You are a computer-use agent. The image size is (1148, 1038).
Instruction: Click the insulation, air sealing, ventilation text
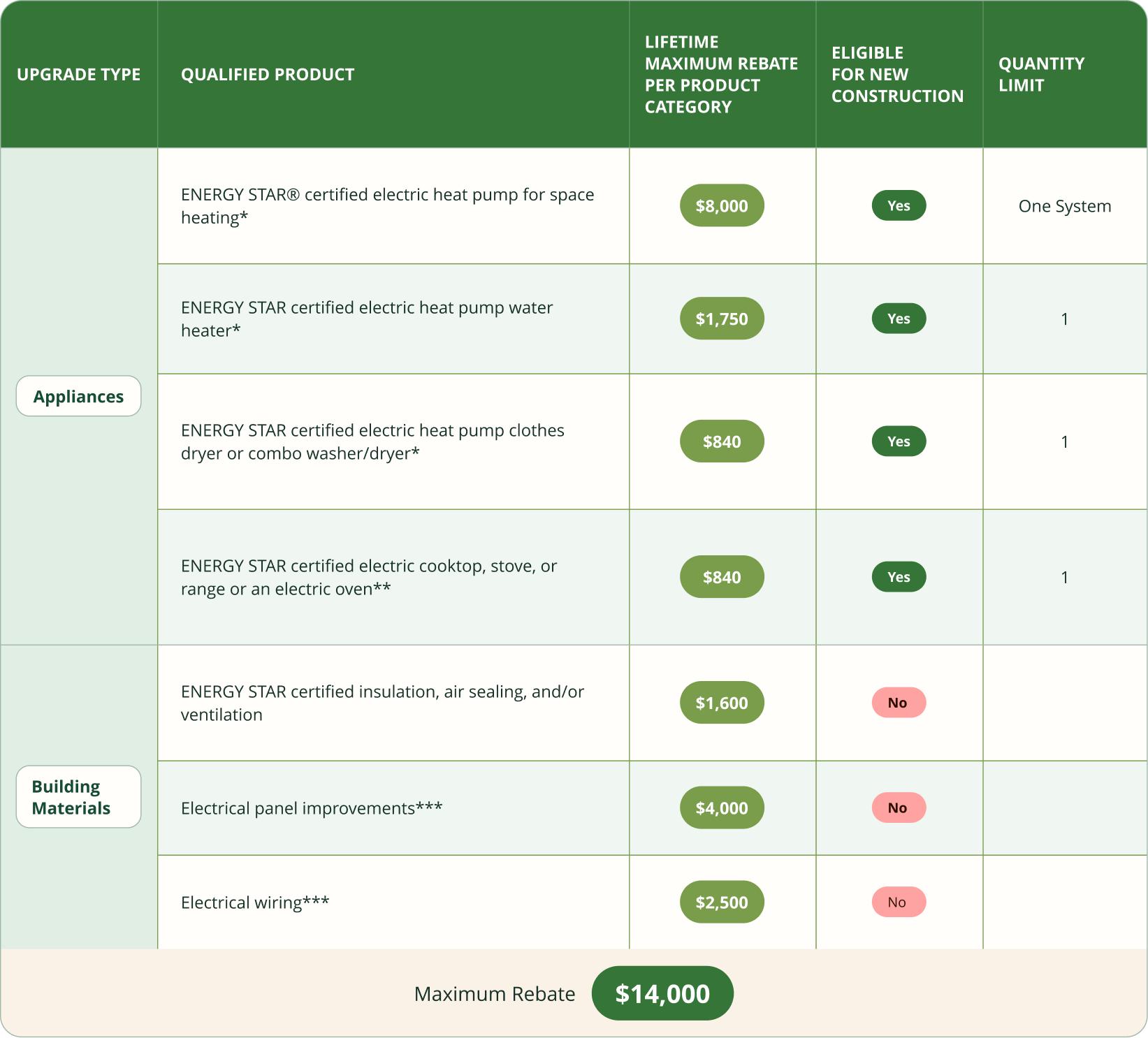382,703
